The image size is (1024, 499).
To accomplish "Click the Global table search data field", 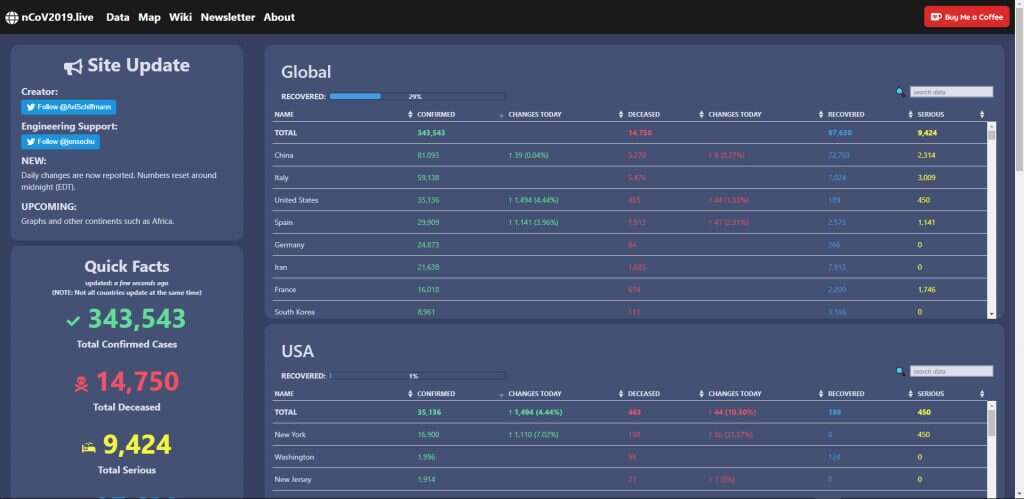I will (x=951, y=92).
